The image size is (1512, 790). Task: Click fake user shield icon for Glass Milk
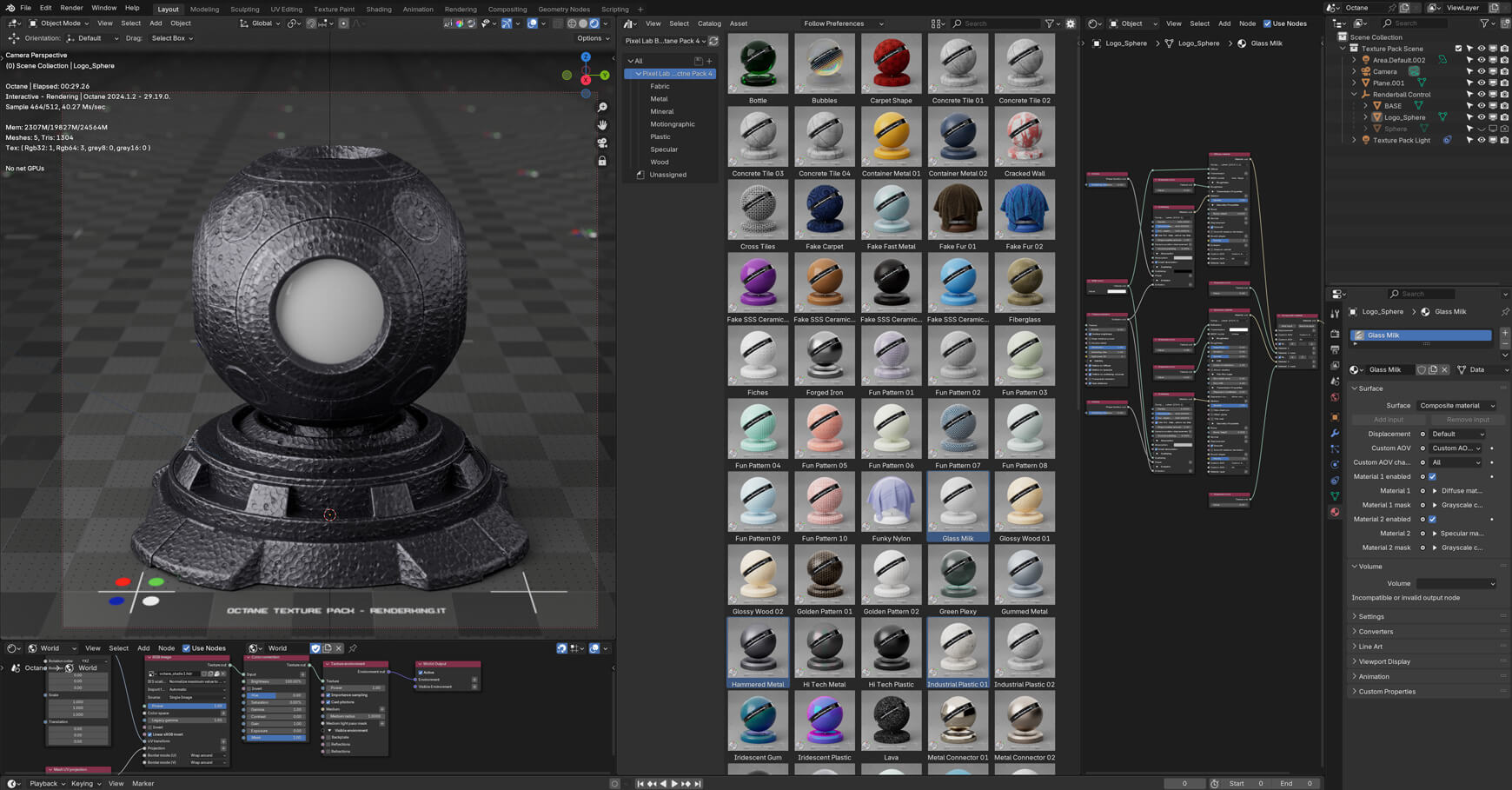(x=1422, y=369)
